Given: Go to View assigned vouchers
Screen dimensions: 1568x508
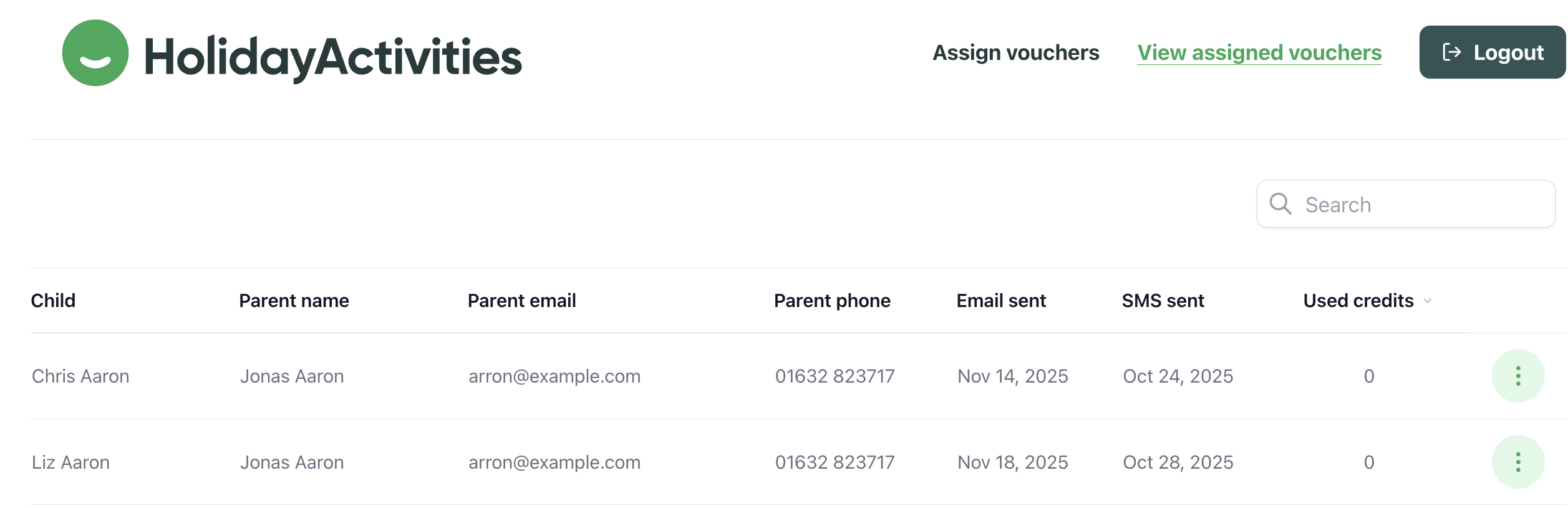Looking at the screenshot, I should click(1259, 52).
